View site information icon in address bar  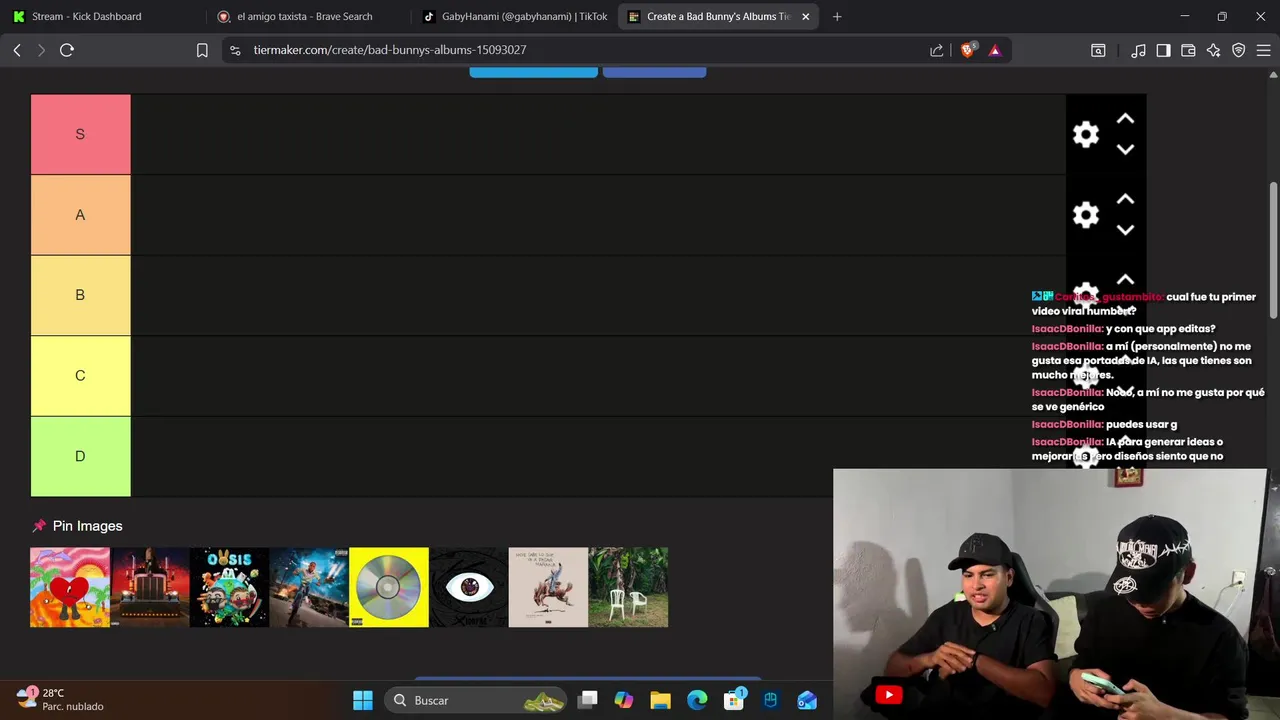(x=235, y=50)
